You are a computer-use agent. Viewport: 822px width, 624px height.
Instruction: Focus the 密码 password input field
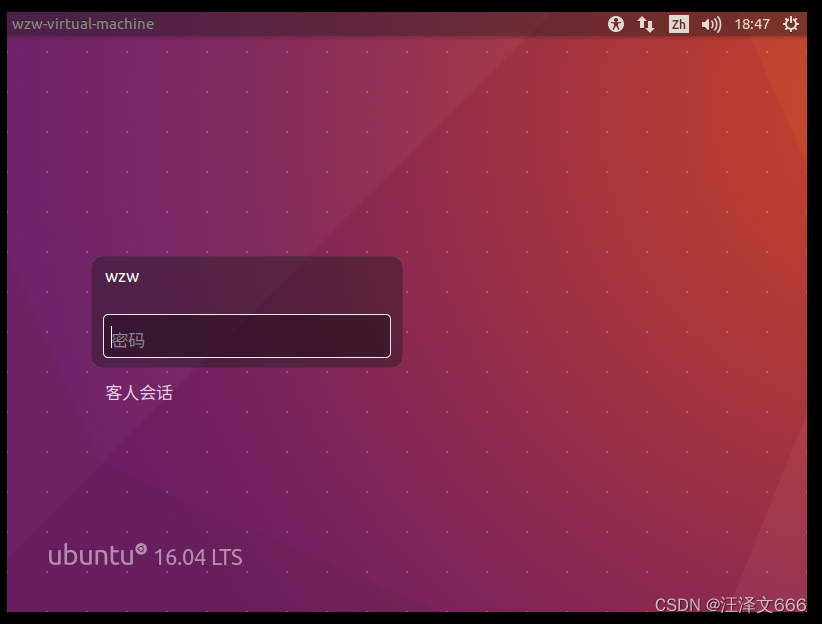pyautogui.click(x=247, y=336)
